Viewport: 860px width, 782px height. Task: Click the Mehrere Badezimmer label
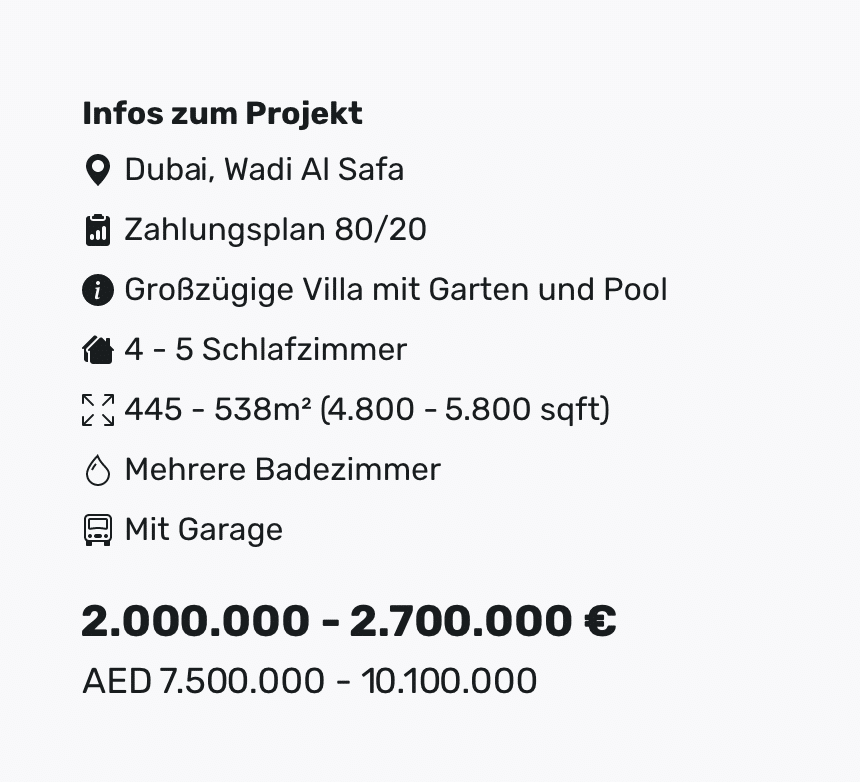(x=282, y=469)
